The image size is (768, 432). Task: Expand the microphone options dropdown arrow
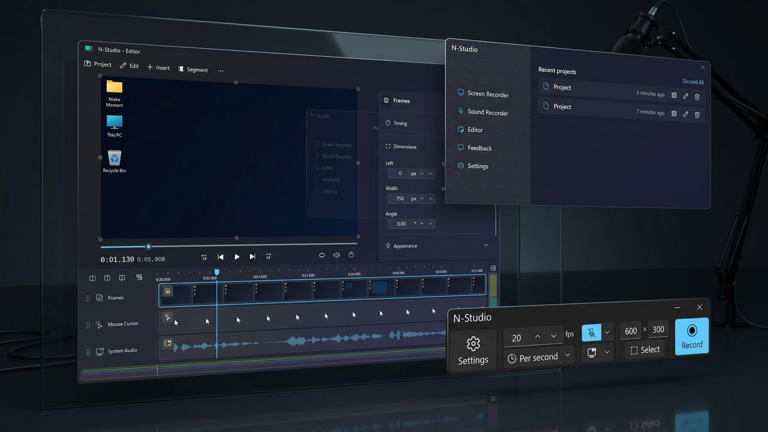point(607,333)
